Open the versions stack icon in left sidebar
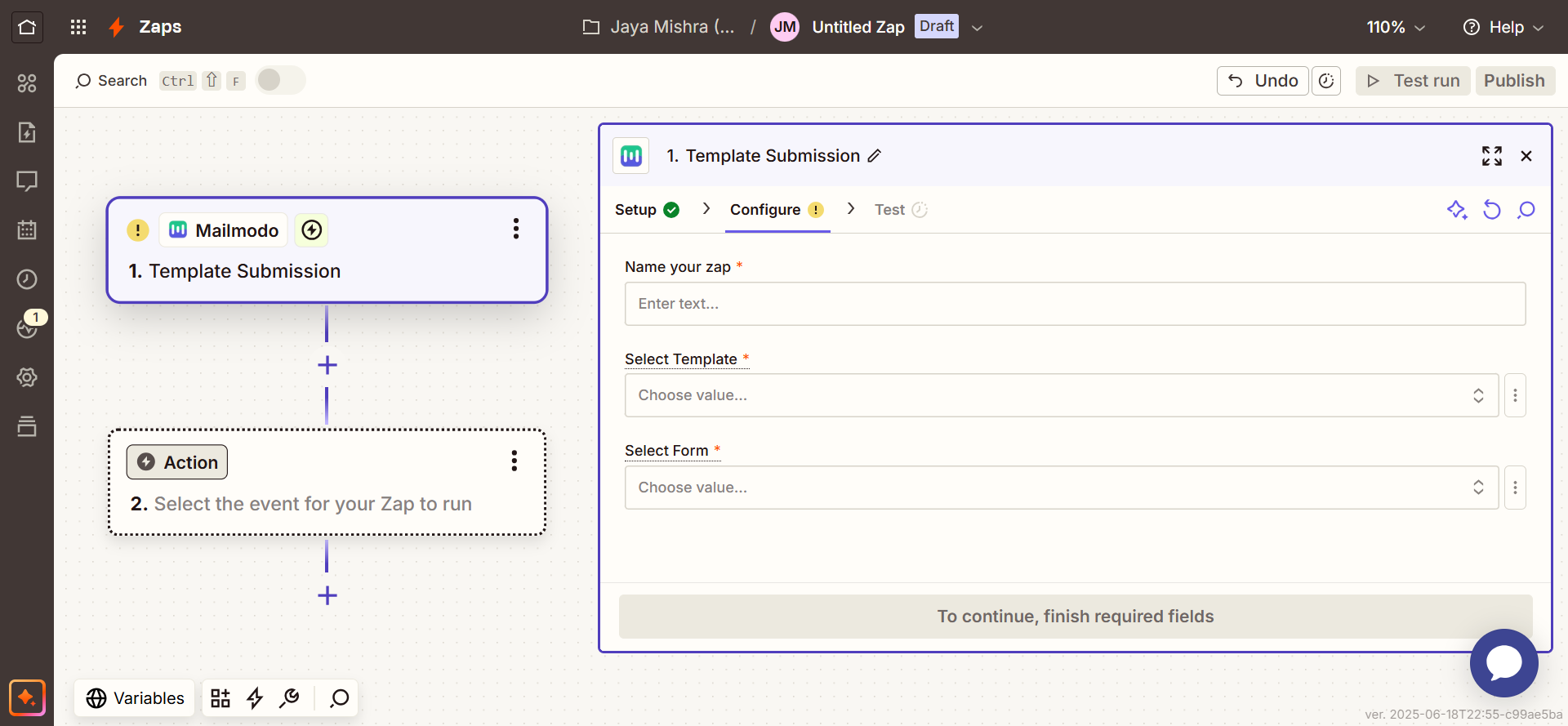This screenshot has height=726, width=1568. coord(27,426)
